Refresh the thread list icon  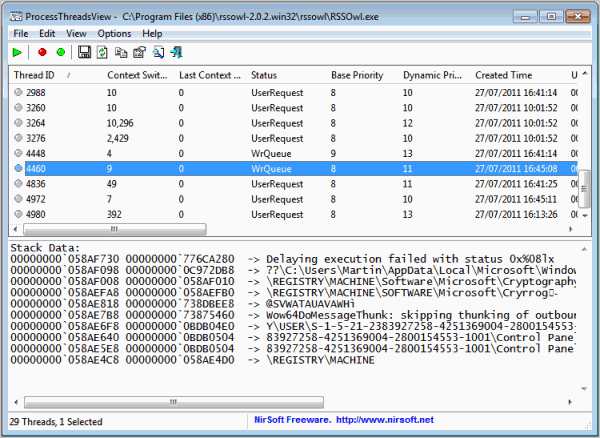tap(102, 52)
